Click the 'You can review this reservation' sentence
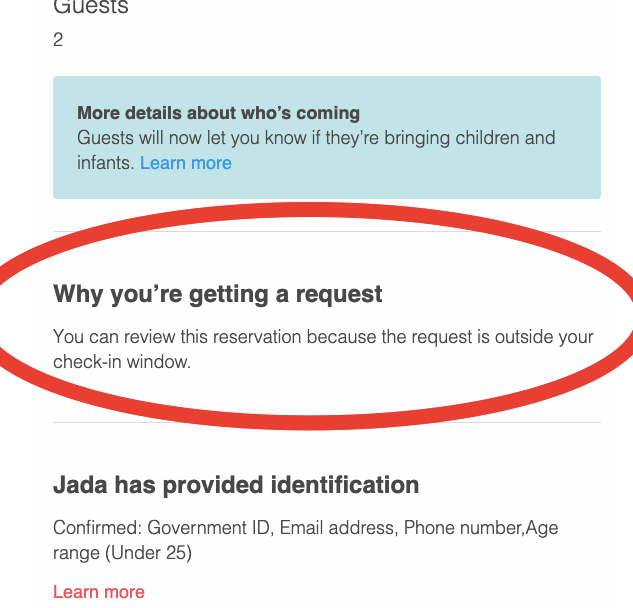This screenshot has width=633, height=608. click(178, 337)
